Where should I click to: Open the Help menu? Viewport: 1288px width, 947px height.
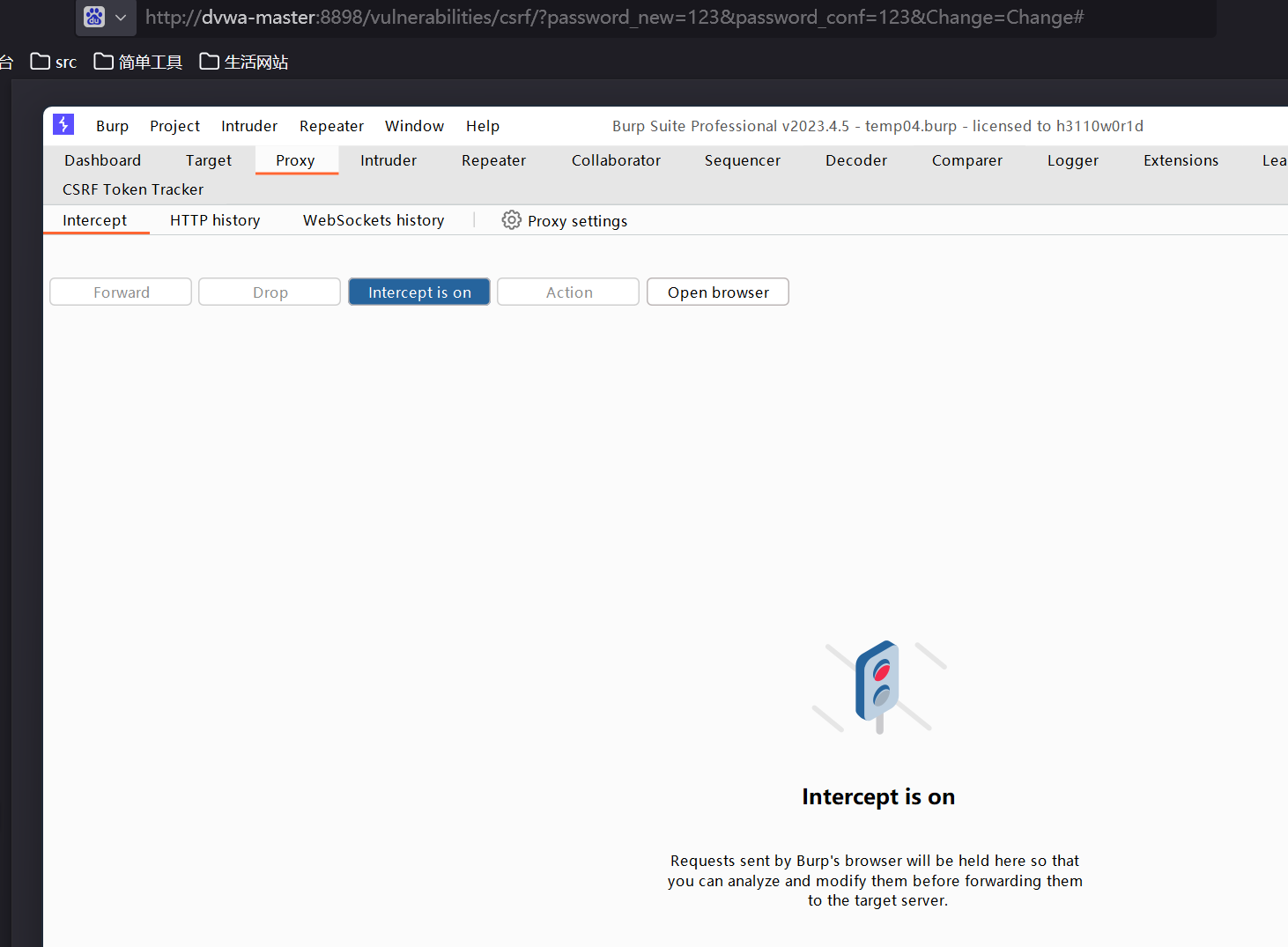483,126
